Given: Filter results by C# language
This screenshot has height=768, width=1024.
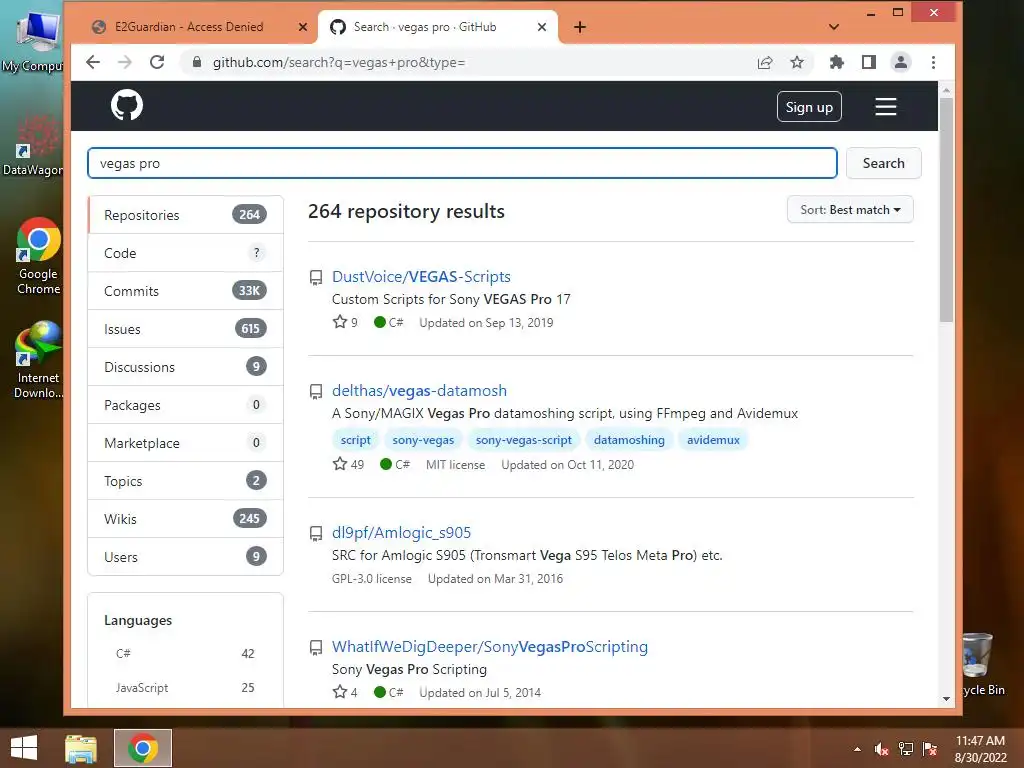Looking at the screenshot, I should (185, 653).
